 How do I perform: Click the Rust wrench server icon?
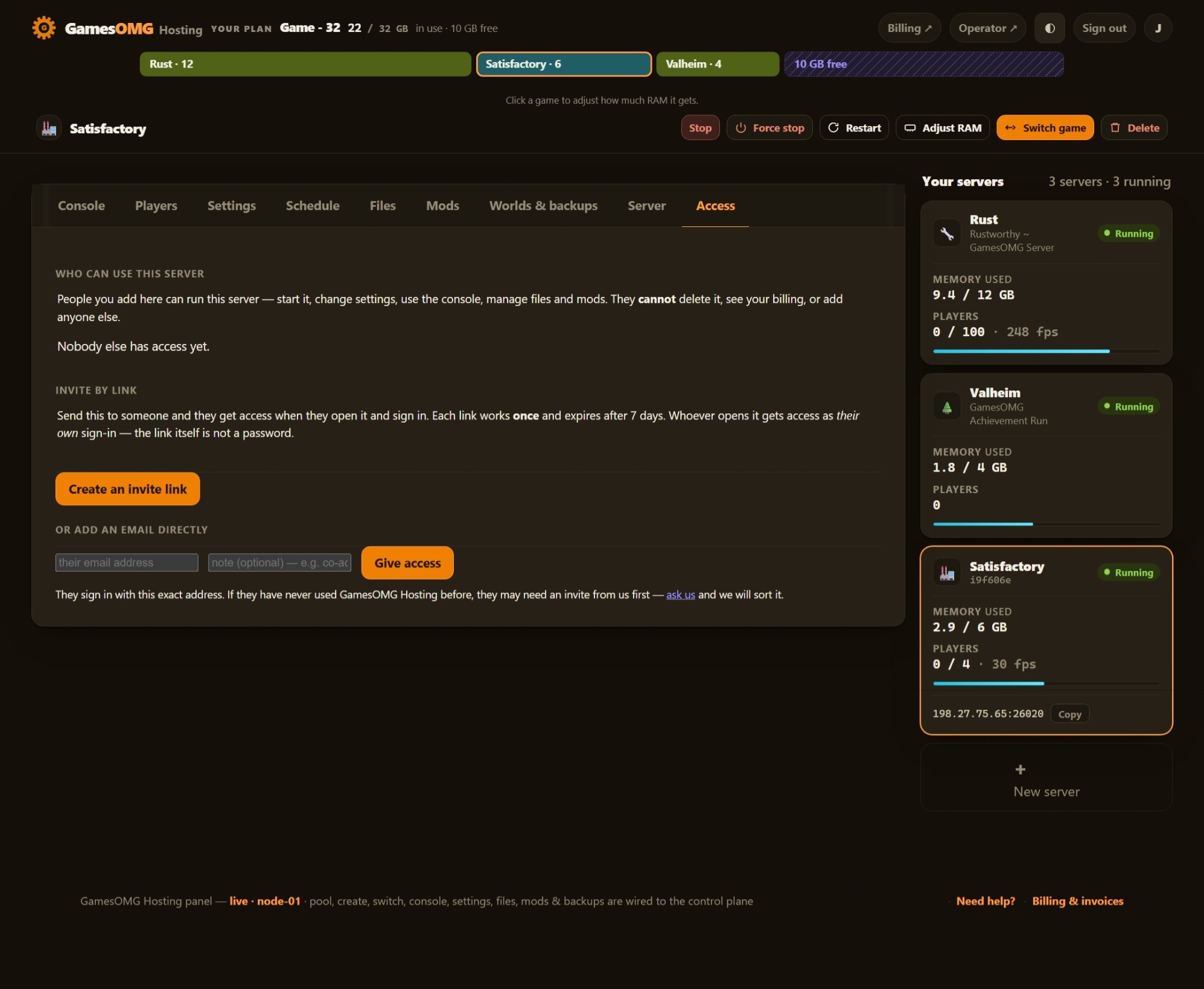[x=947, y=234]
